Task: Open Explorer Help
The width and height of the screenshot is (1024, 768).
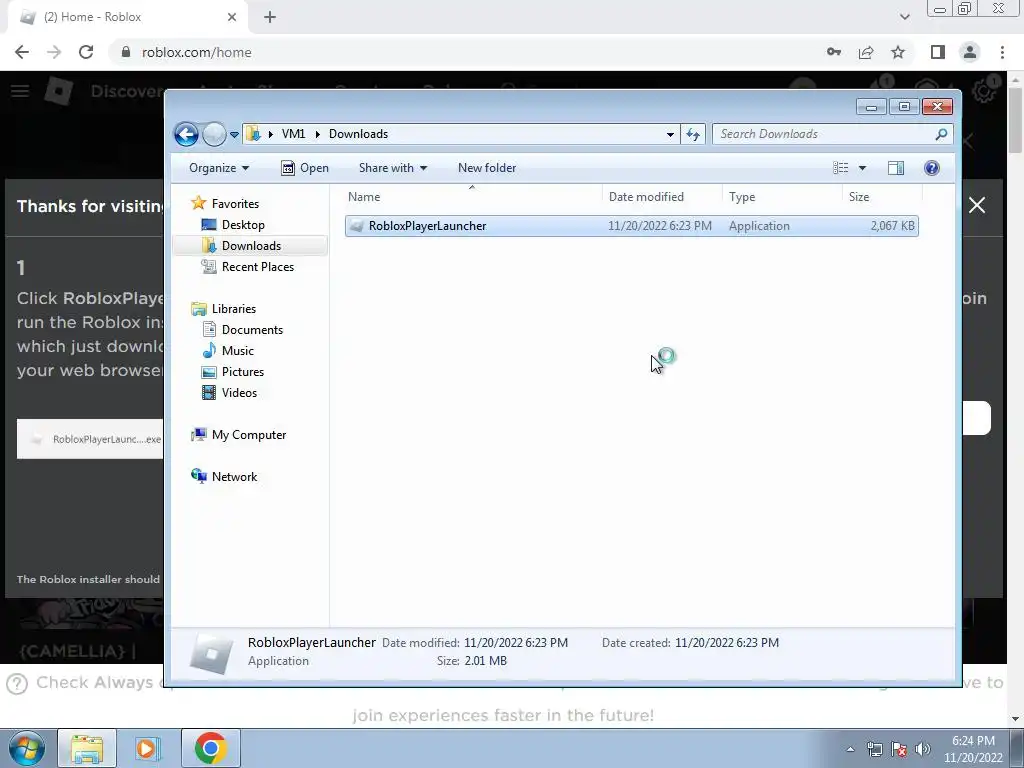Action: coord(932,168)
